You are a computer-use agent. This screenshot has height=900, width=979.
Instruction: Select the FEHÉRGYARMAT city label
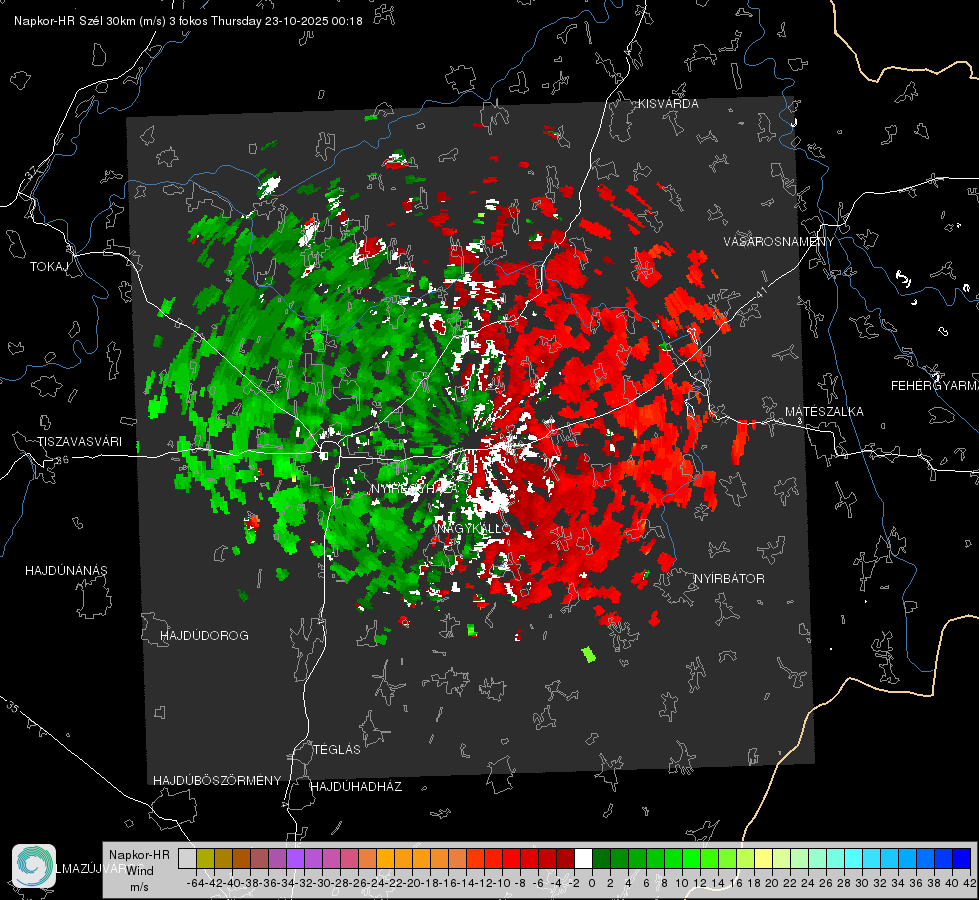pos(934,386)
